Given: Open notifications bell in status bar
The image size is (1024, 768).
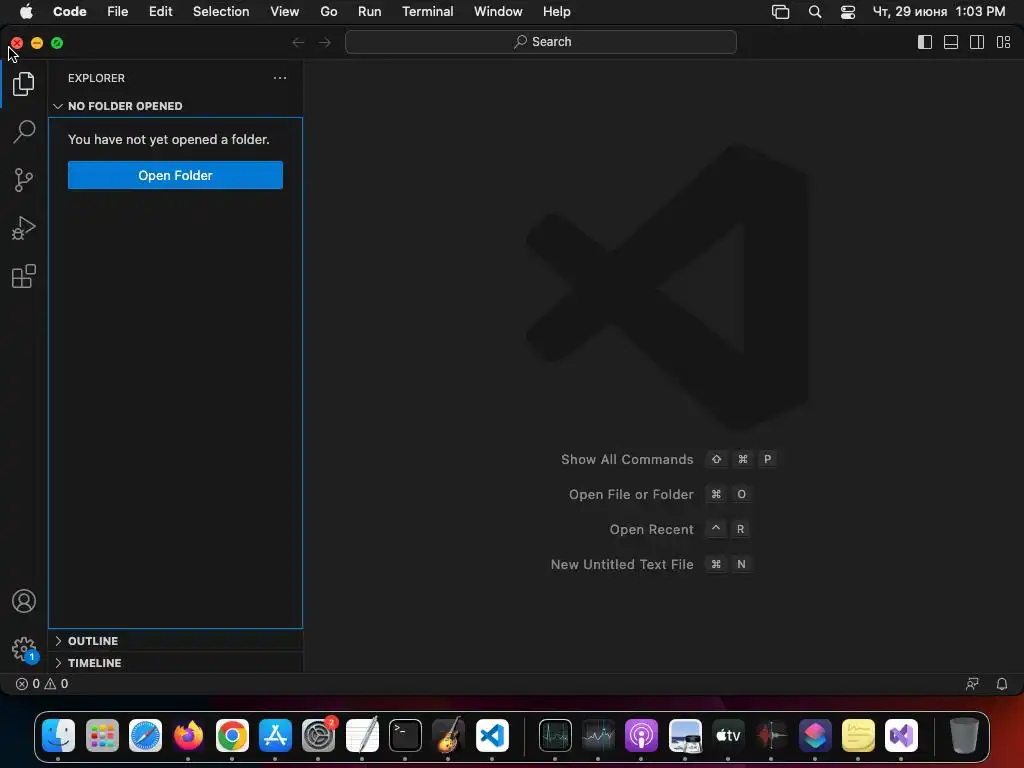Looking at the screenshot, I should coord(1001,684).
